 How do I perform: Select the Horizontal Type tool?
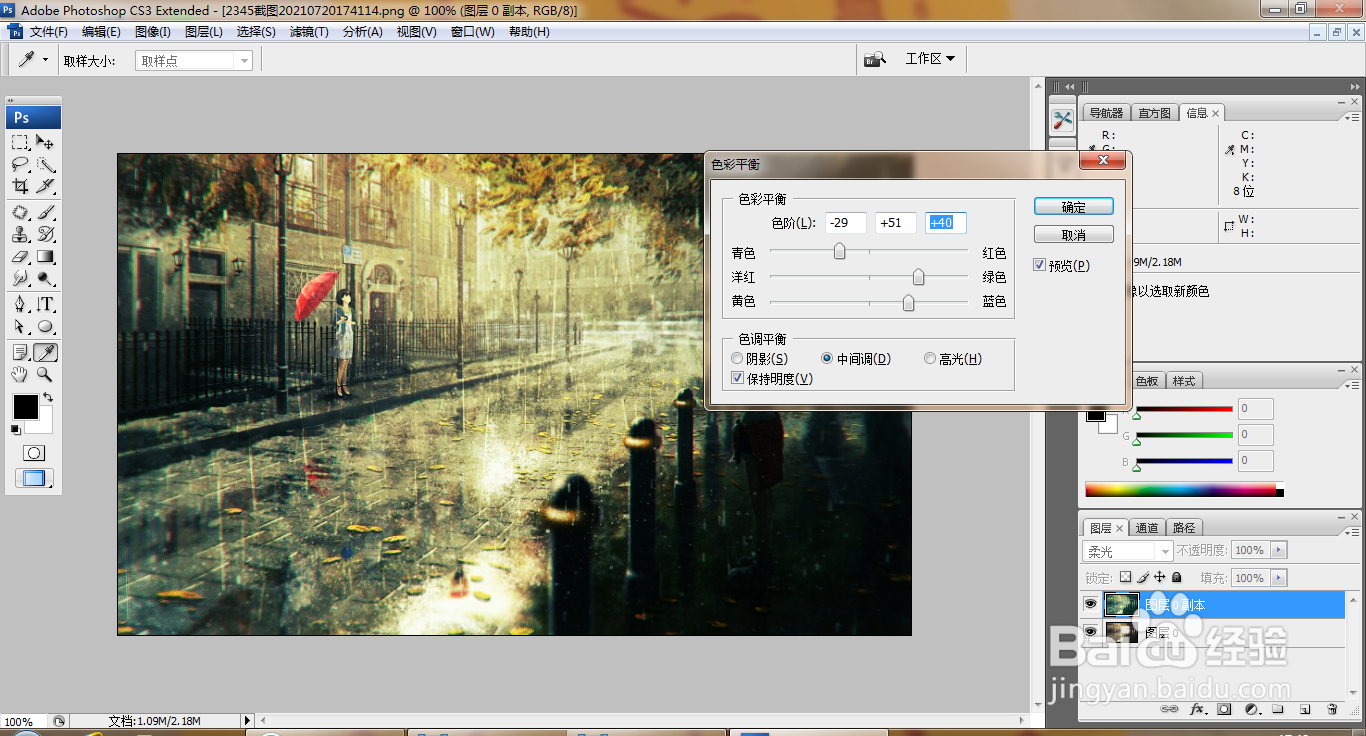45,304
